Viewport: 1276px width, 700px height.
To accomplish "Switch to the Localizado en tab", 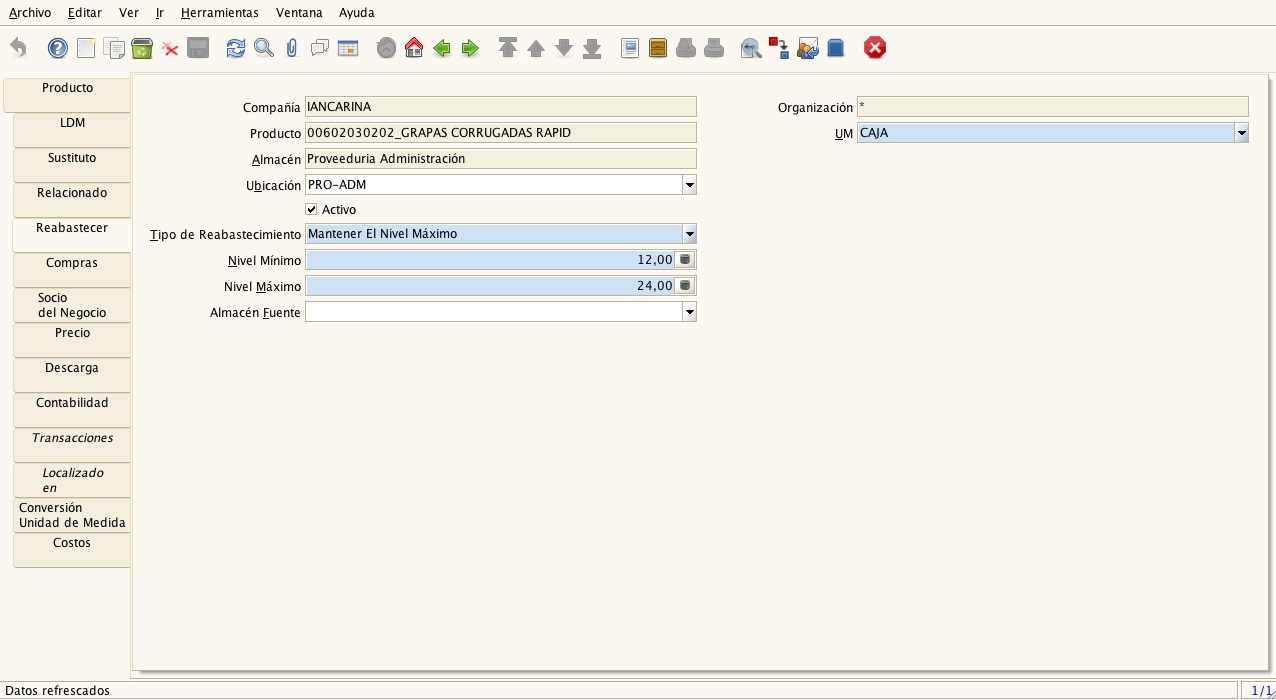I will tap(72, 479).
